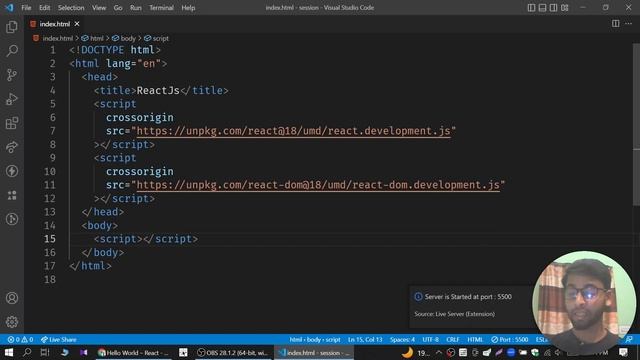Change encoding via 'UTF-8' status item
Viewport: 640px width, 360px height.
tap(430, 340)
